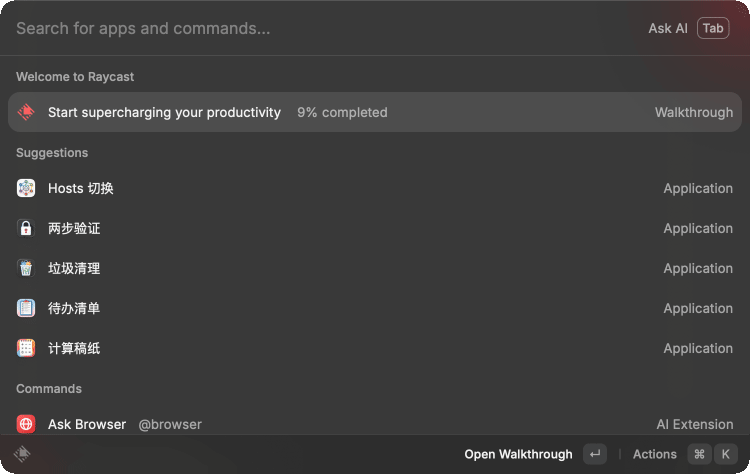Click the 垃圾清理 trash bin icon
This screenshot has height=474, width=750.
pyautogui.click(x=26, y=268)
